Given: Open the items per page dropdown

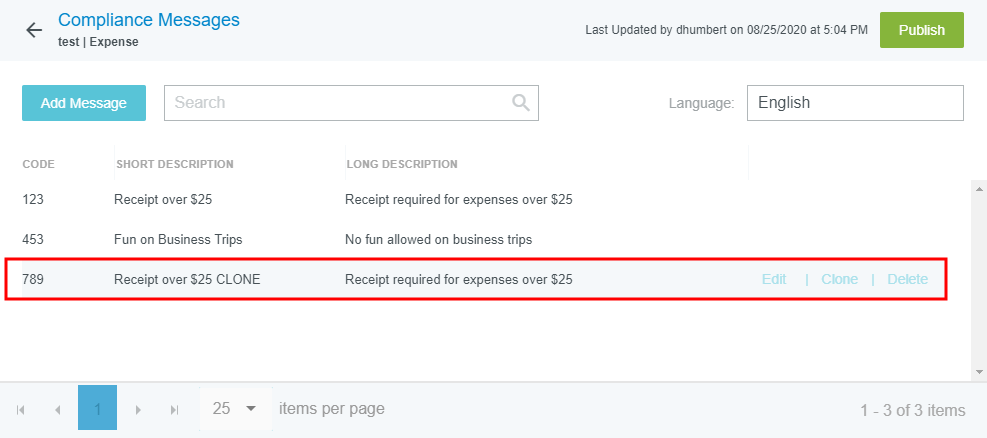Looking at the screenshot, I should pos(236,408).
